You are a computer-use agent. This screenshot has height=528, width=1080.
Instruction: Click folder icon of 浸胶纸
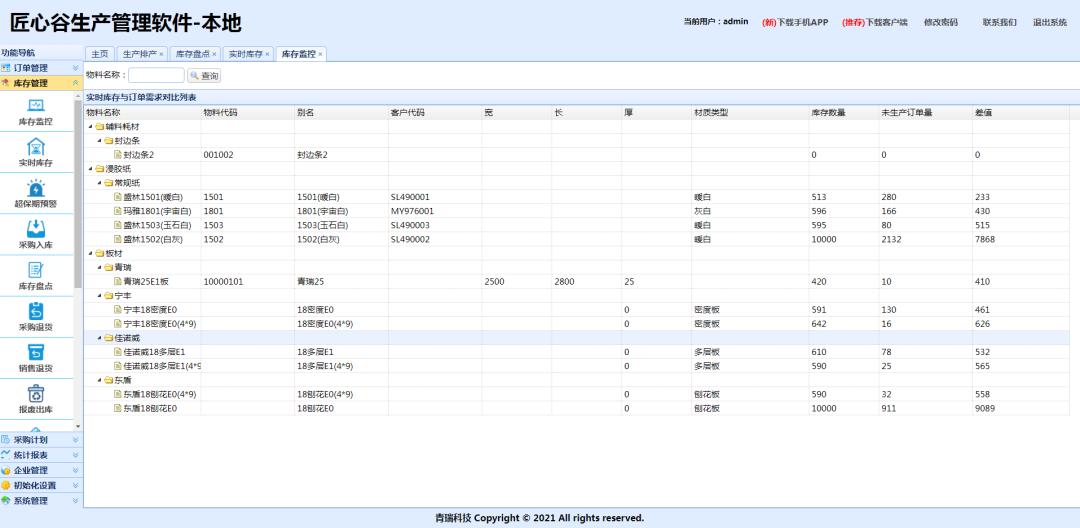pos(100,169)
